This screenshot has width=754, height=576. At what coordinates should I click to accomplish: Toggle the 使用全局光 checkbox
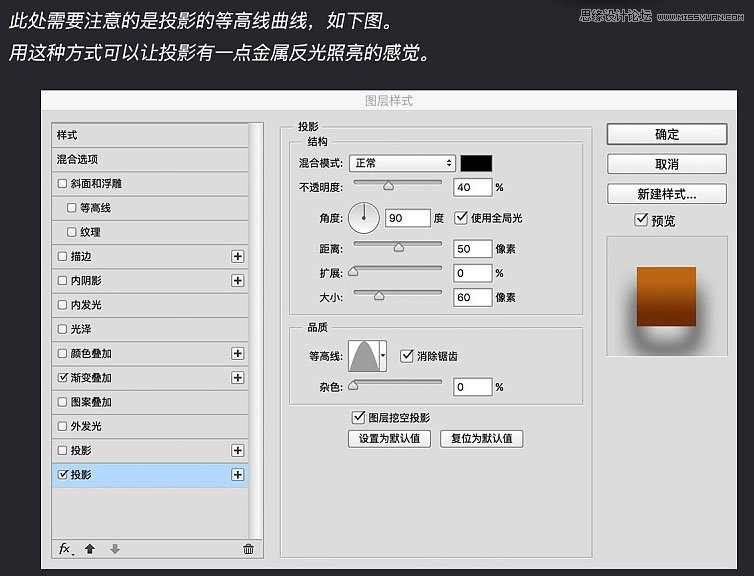coord(461,217)
